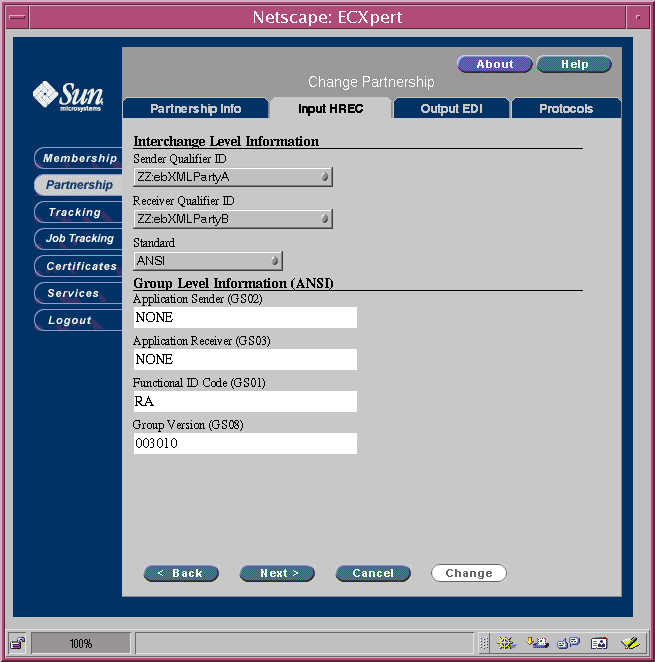Viewport: 655px width, 662px height.
Task: Click the Cancel button
Action: pyautogui.click(x=373, y=573)
